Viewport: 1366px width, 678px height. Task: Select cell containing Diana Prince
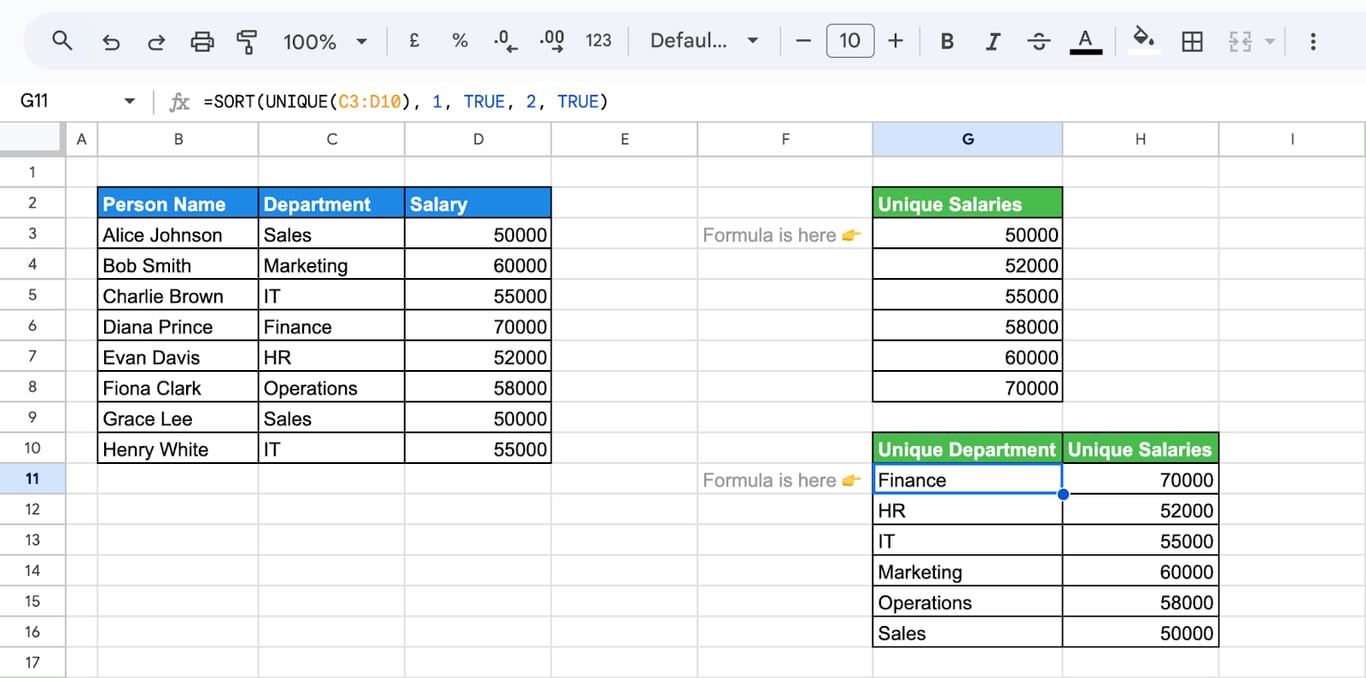pos(178,326)
